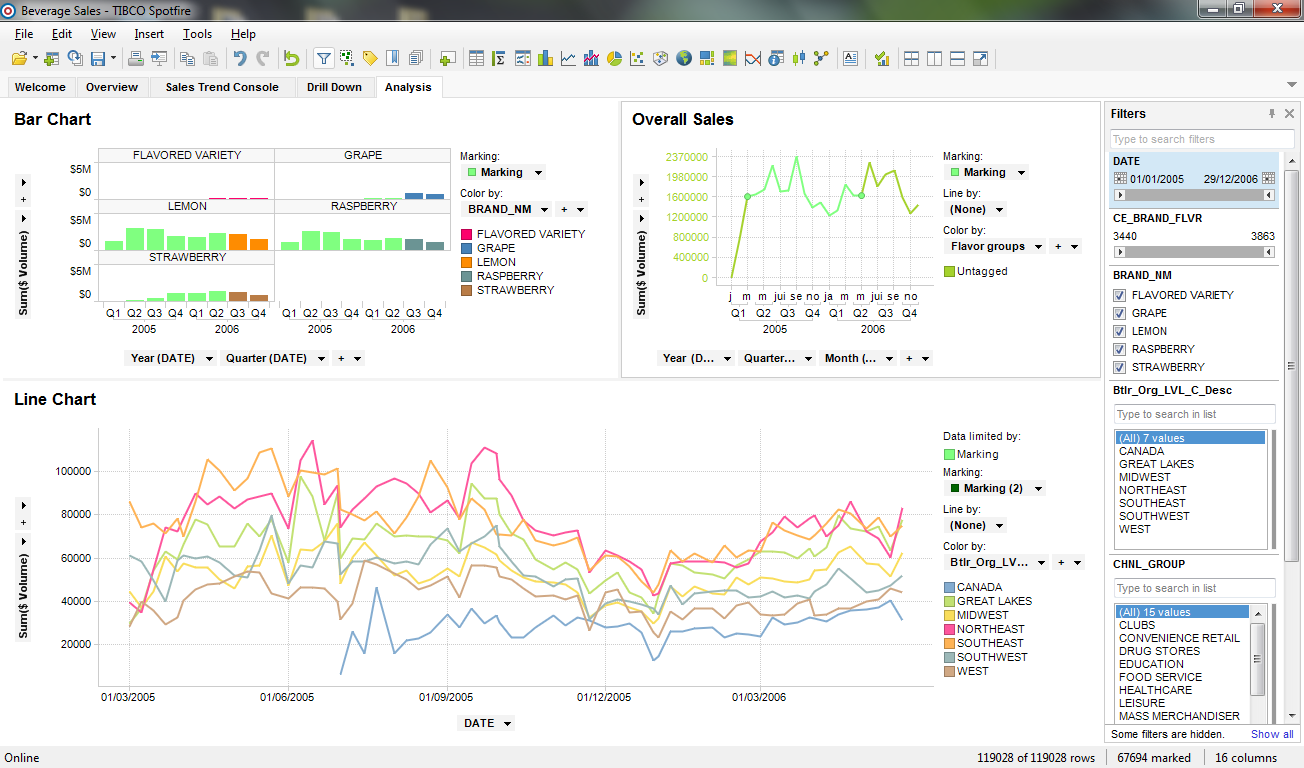
Task: Add a map chart with globe icon
Action: [x=684, y=59]
